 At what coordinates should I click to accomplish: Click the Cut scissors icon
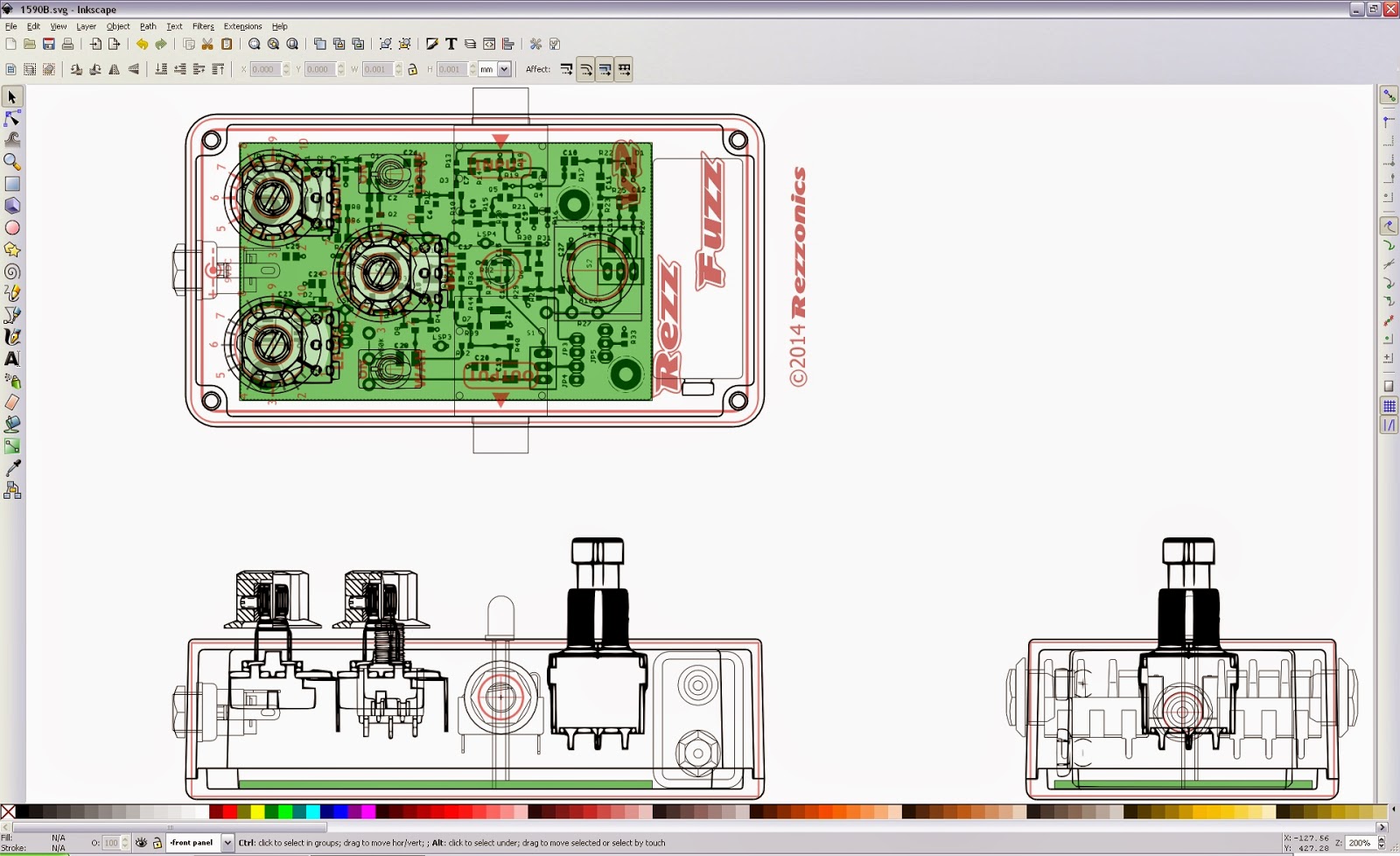[207, 44]
